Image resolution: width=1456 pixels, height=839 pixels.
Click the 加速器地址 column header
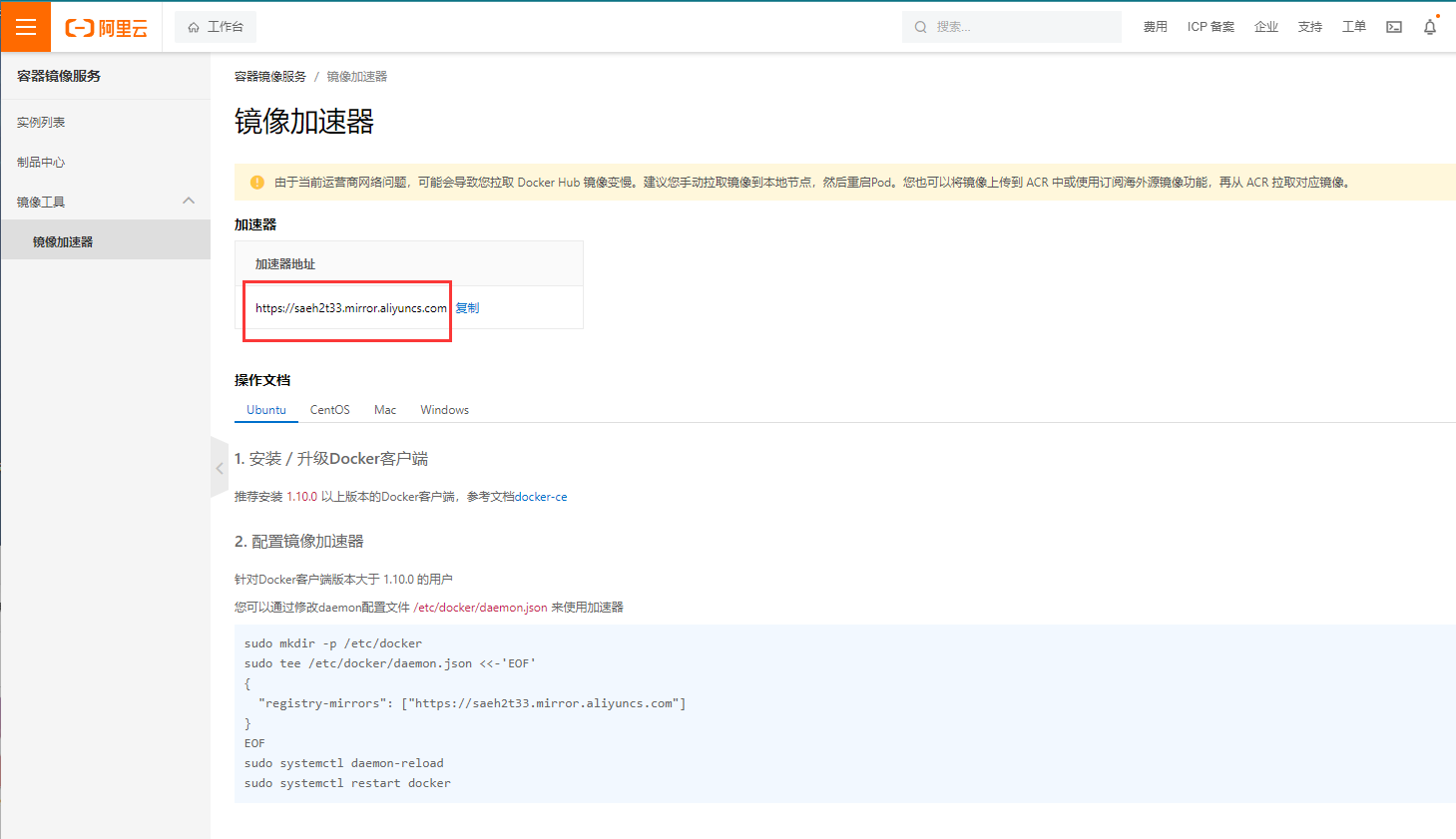(x=285, y=264)
